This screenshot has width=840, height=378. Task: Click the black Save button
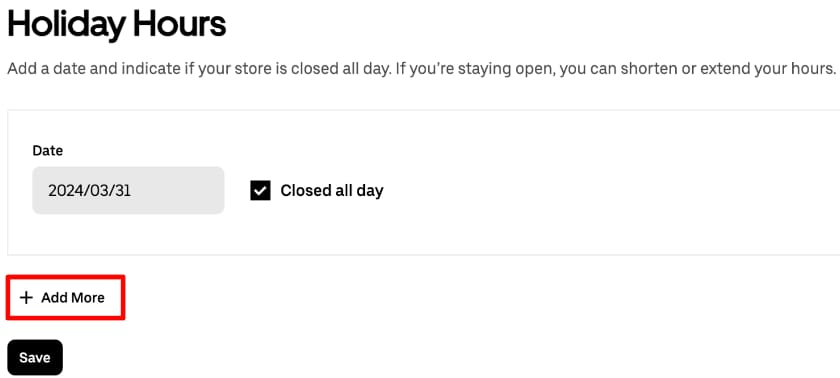click(35, 357)
